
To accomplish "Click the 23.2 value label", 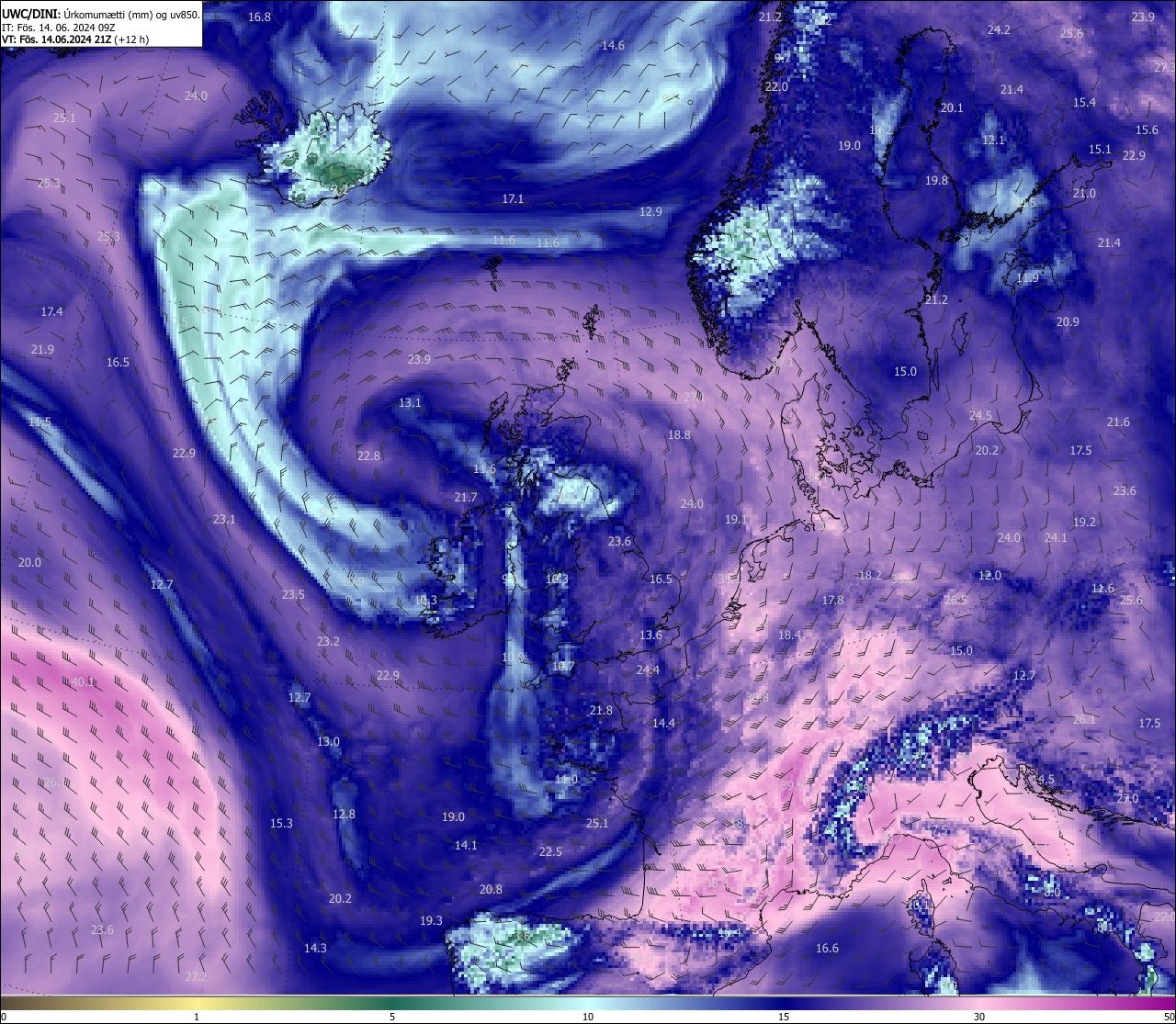I will point(328,641).
